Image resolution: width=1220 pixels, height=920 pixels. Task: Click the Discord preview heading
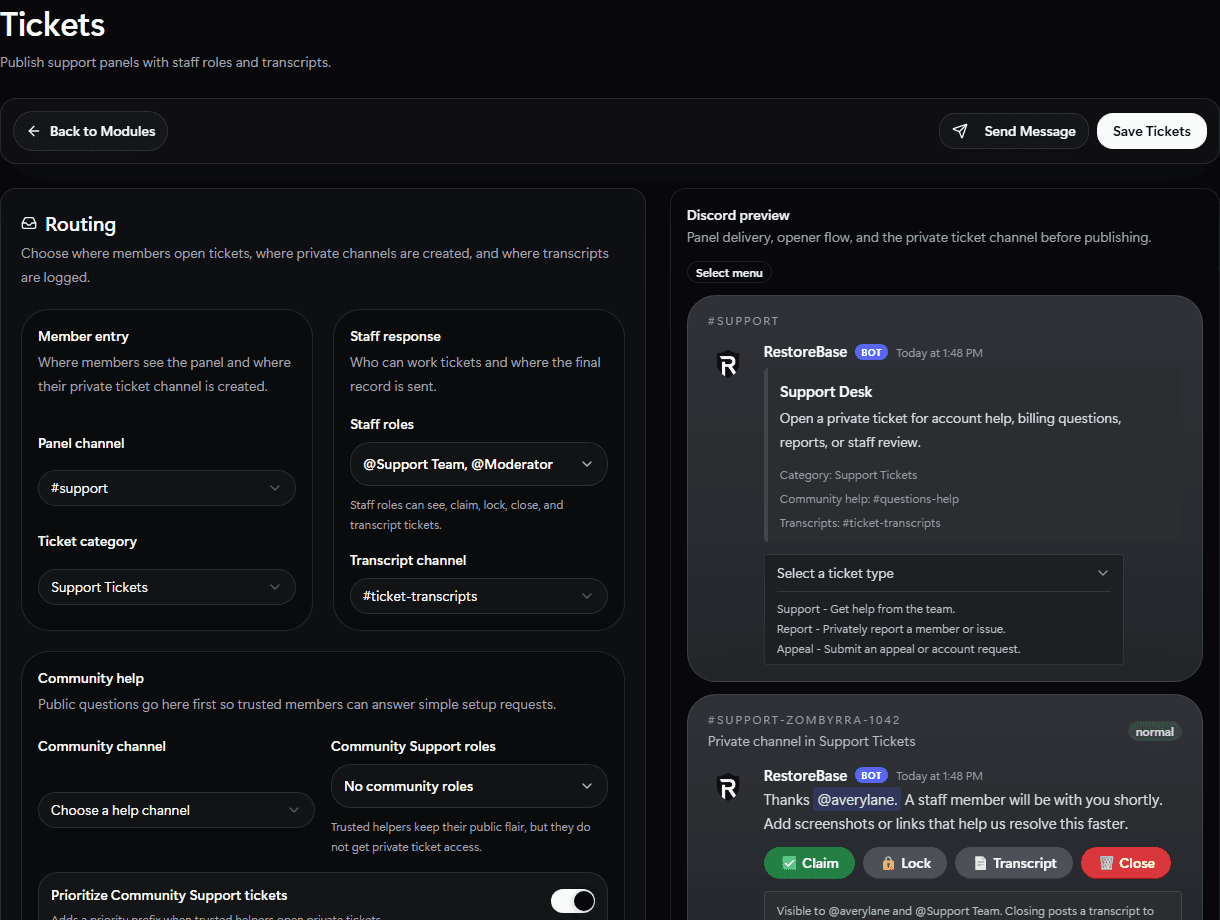coord(738,215)
